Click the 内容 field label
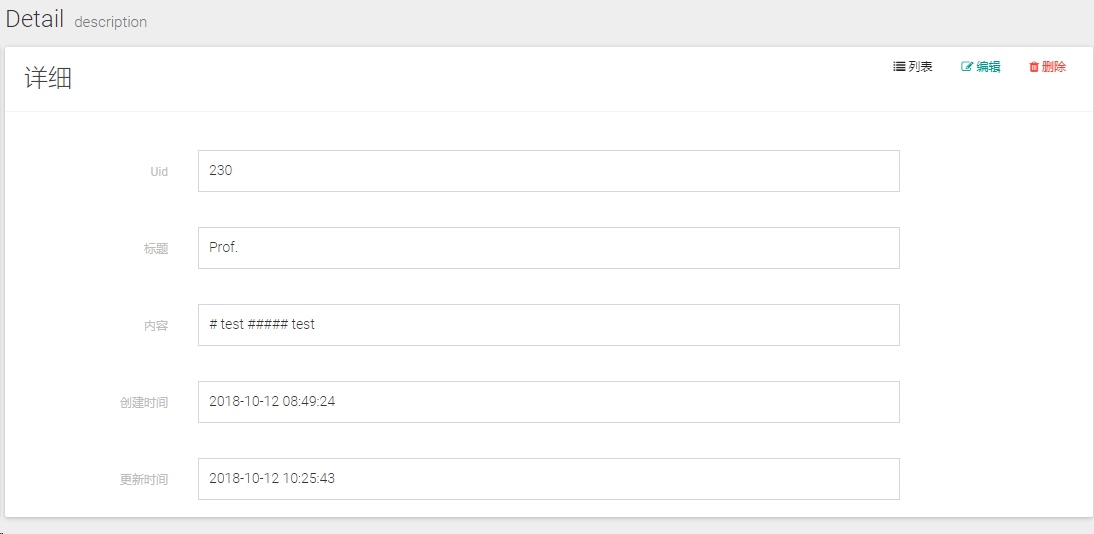Viewport: 1094px width, 534px height. click(x=156, y=326)
